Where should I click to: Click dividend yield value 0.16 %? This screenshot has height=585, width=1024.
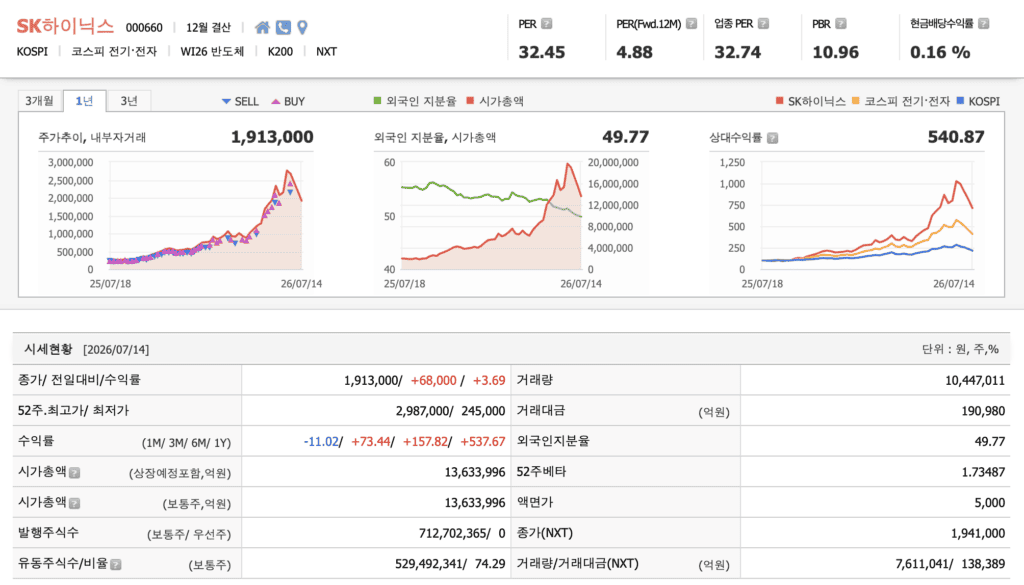(940, 52)
